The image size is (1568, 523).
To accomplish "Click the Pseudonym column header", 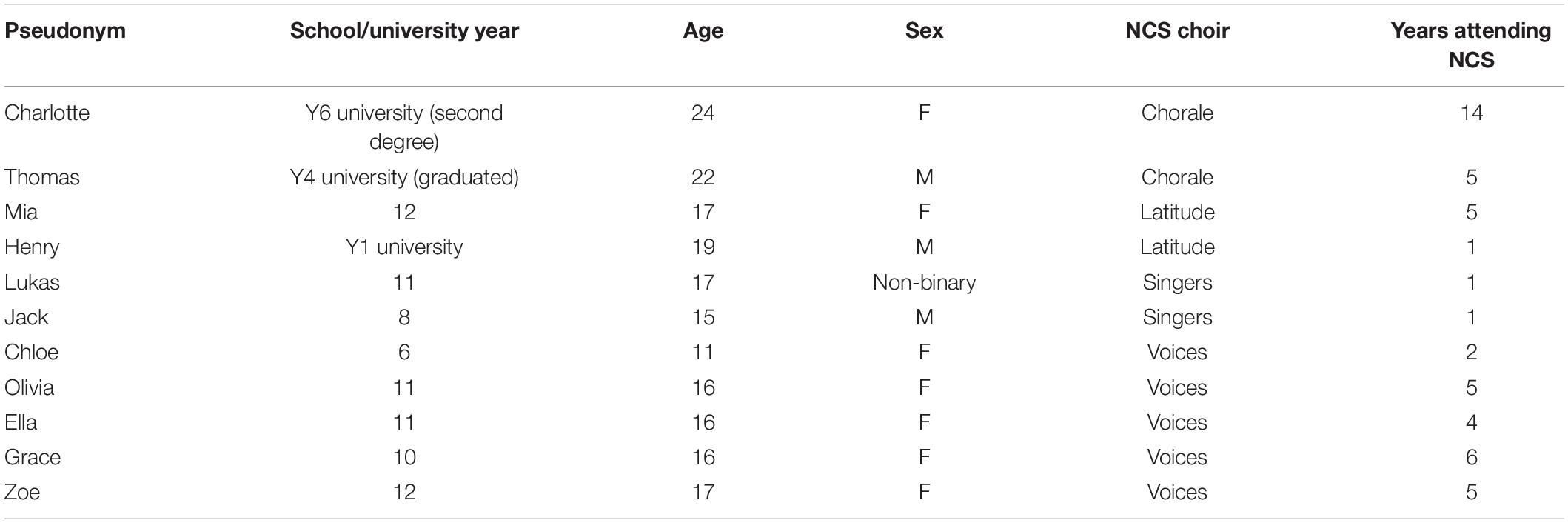I will point(65,31).
